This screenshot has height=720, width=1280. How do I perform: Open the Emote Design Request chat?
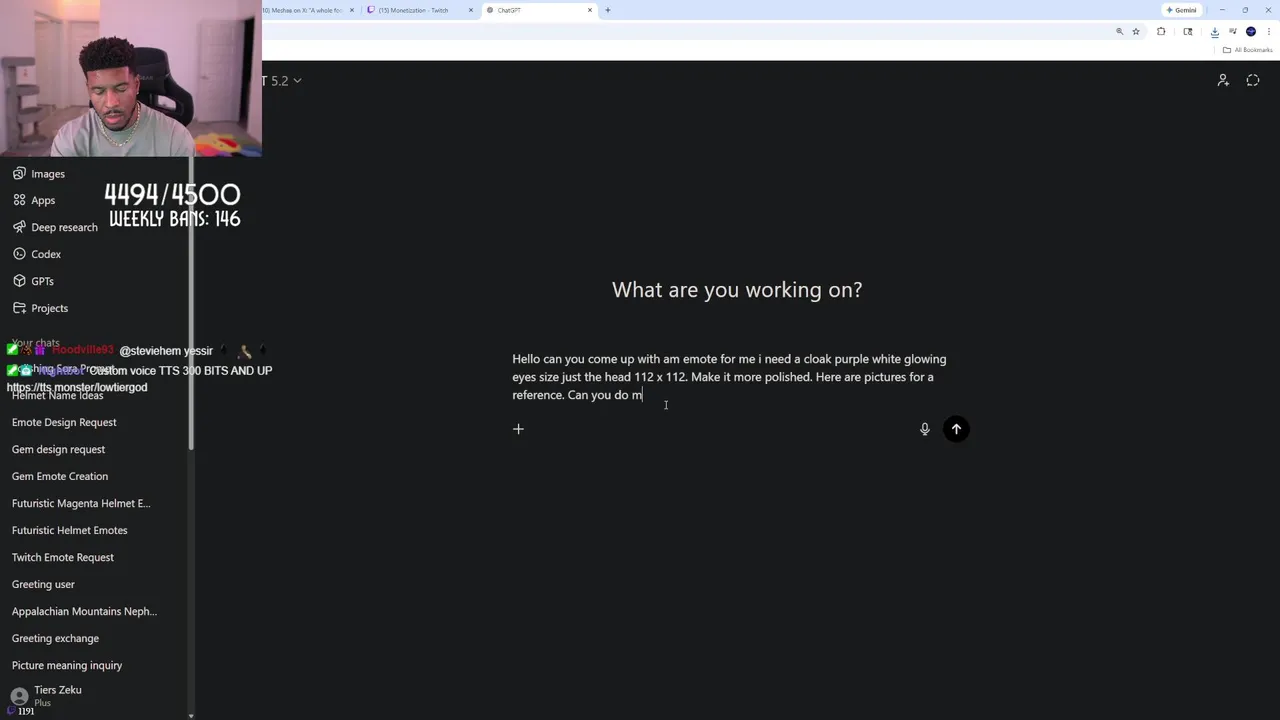(64, 422)
